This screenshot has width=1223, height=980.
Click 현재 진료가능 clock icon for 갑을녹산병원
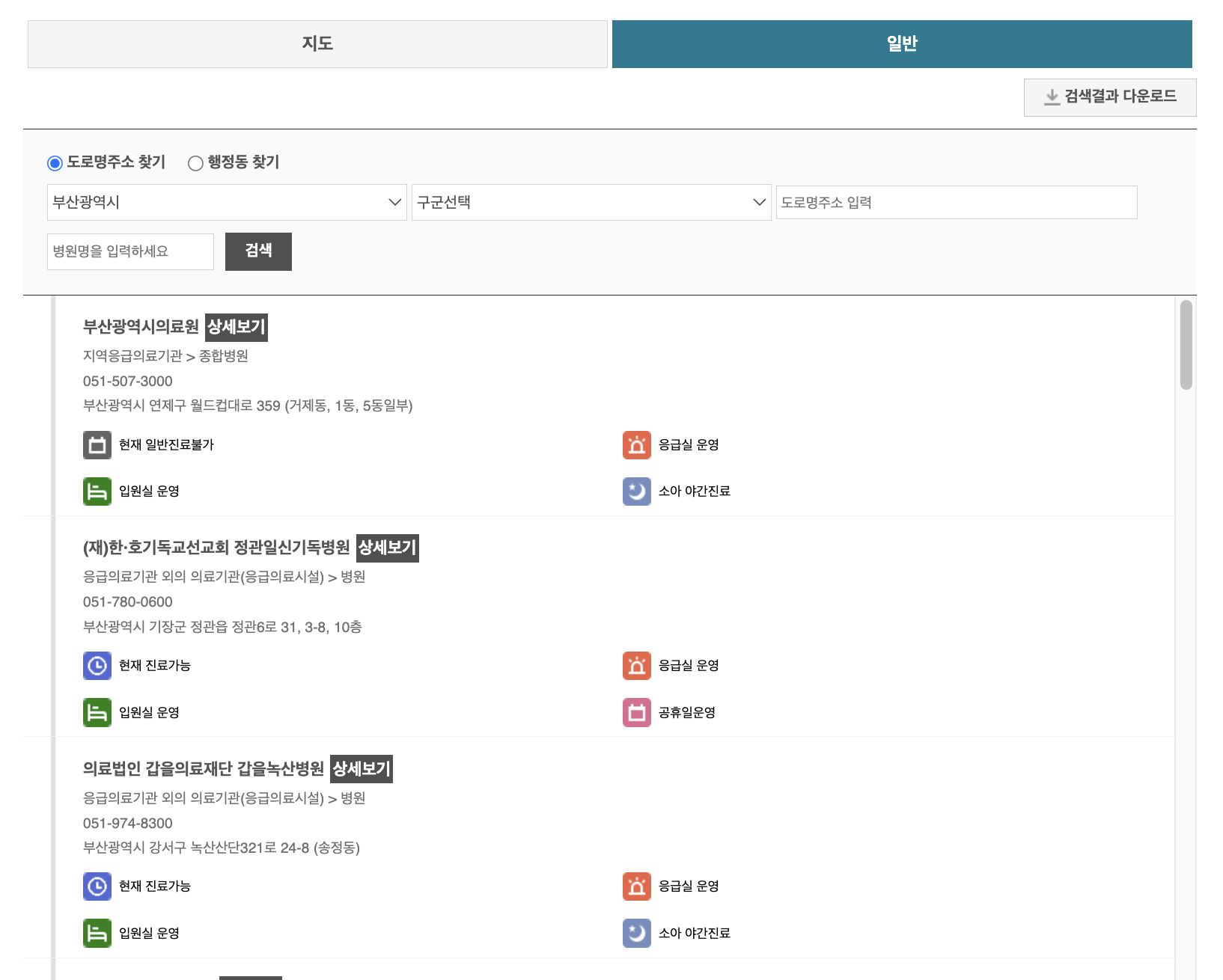click(97, 886)
